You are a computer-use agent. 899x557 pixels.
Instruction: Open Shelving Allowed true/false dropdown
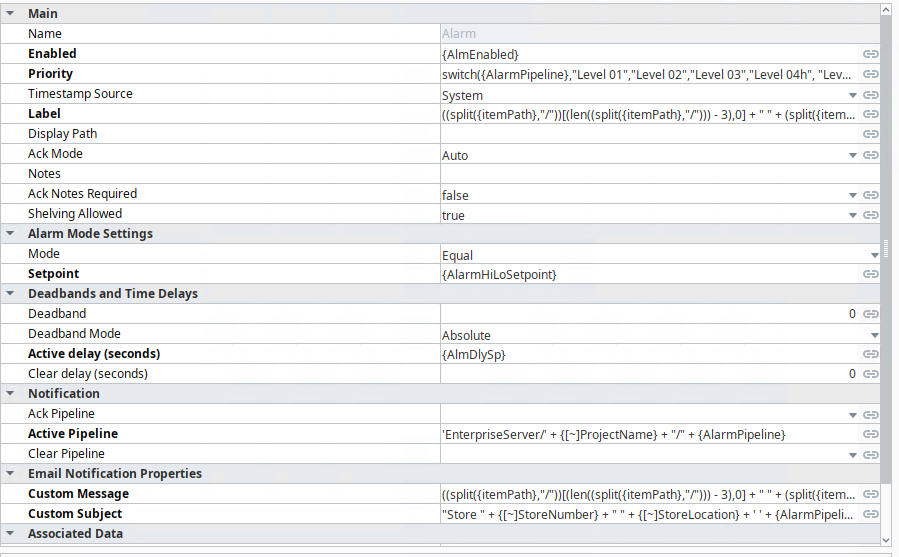853,215
